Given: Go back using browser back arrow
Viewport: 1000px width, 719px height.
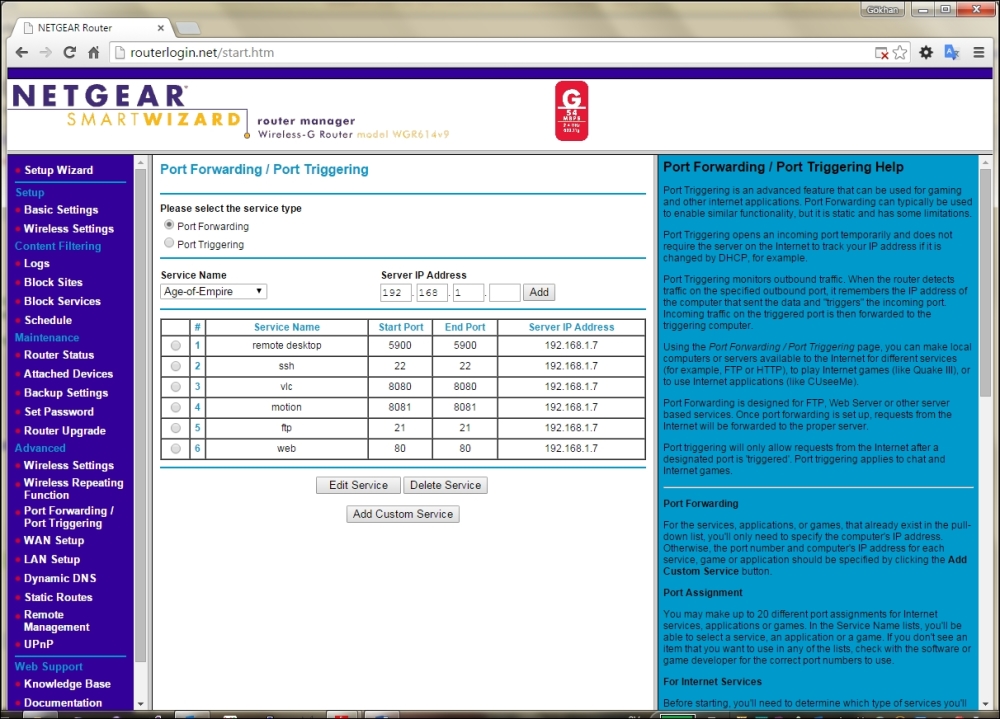Looking at the screenshot, I should pyautogui.click(x=22, y=52).
